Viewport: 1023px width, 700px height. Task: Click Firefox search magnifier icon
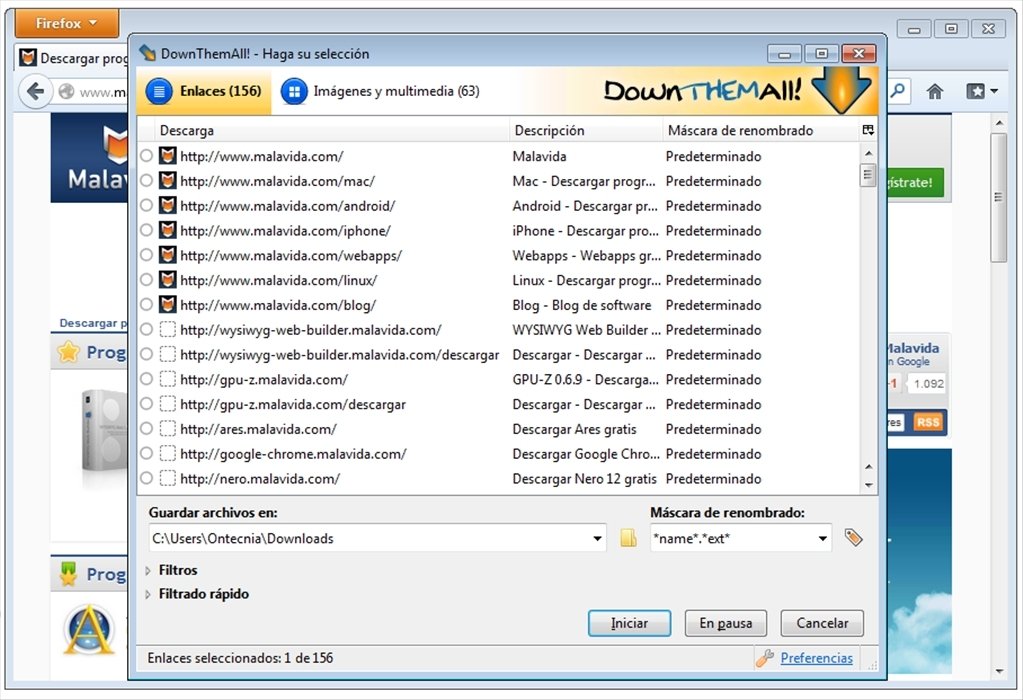[898, 91]
